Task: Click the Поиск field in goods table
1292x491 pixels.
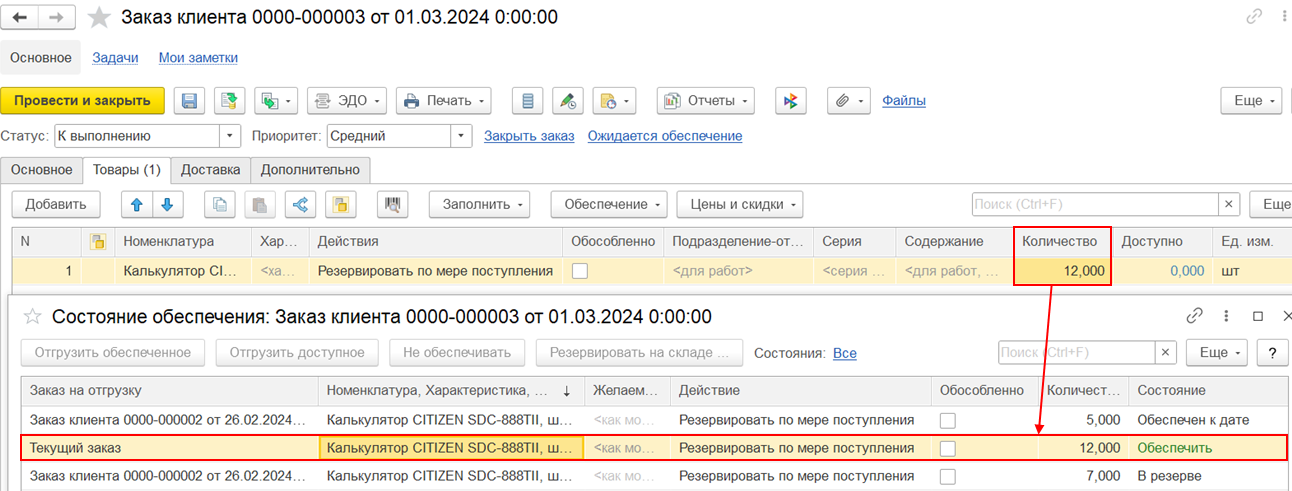Action: (1095, 205)
